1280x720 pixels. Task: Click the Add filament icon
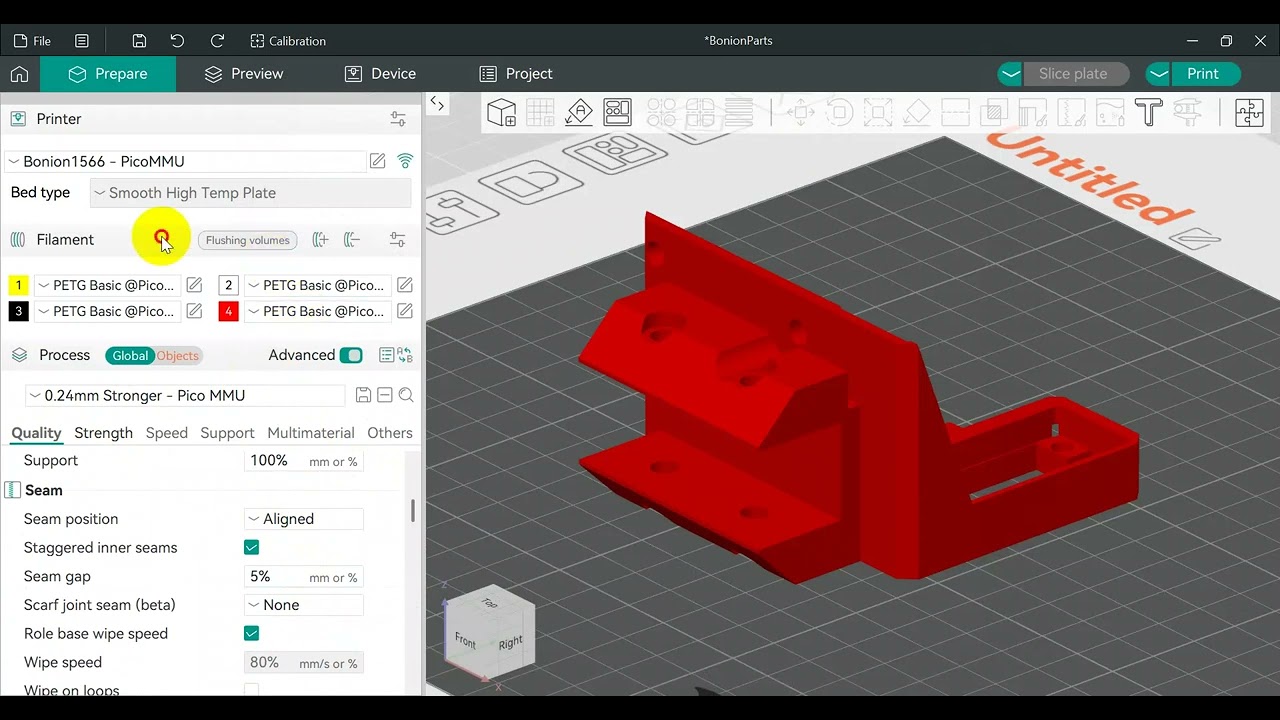(x=320, y=240)
